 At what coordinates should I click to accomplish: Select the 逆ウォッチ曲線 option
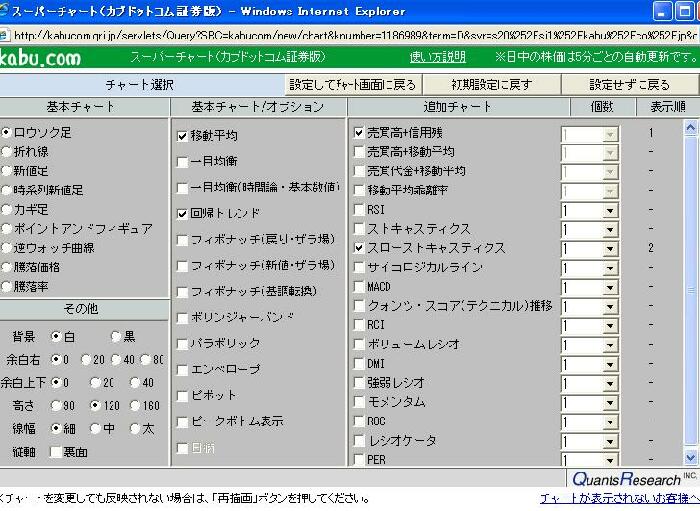pyautogui.click(x=7, y=248)
